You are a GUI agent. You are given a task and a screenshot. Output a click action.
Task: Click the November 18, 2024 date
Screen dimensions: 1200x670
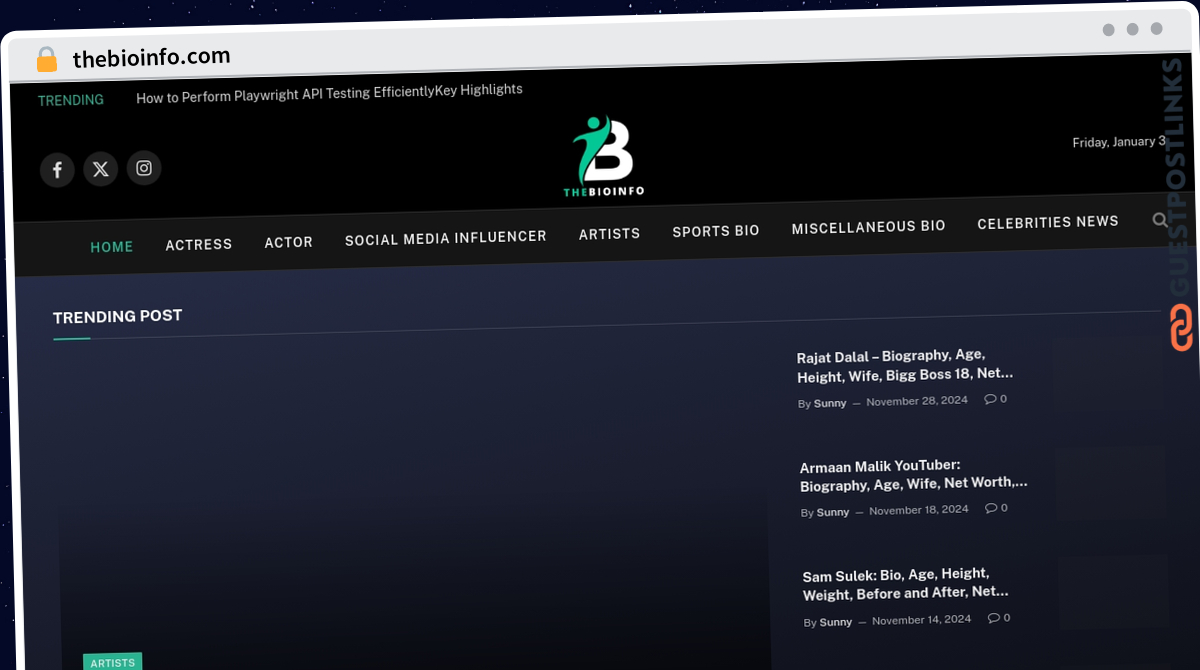[919, 510]
